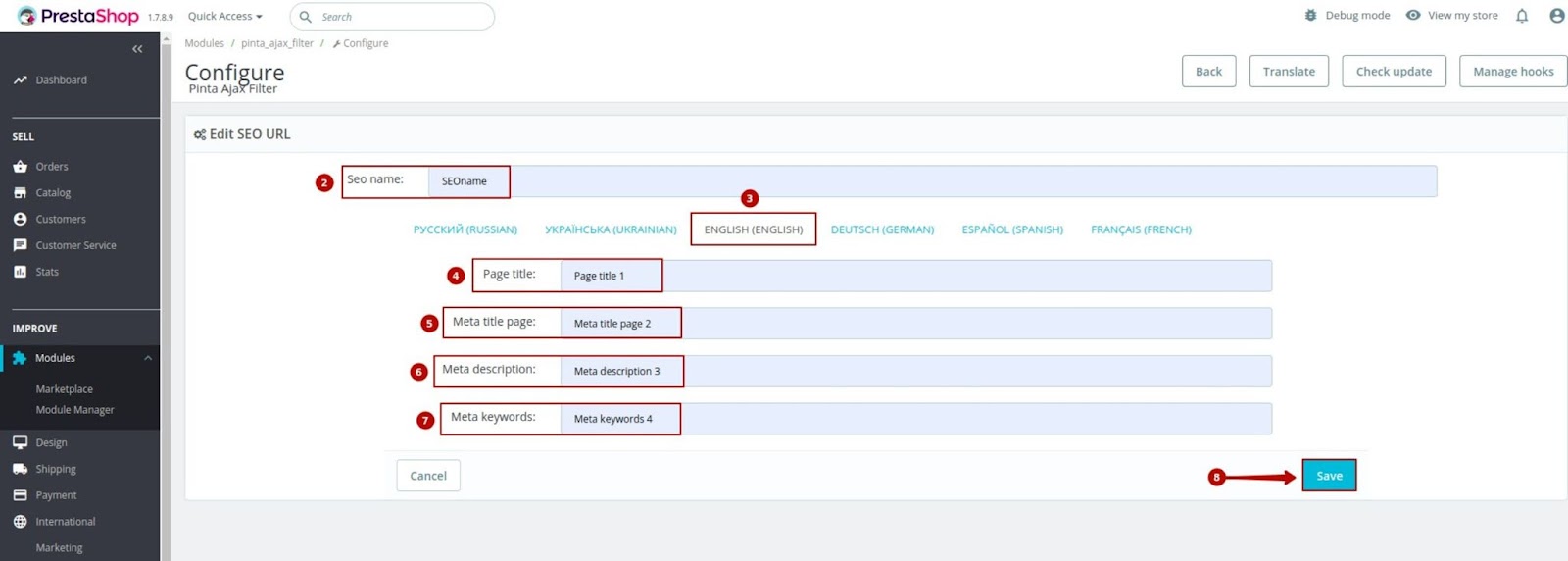Click the Shipping truck icon
Viewport: 1568px width, 561px height.
[20, 469]
